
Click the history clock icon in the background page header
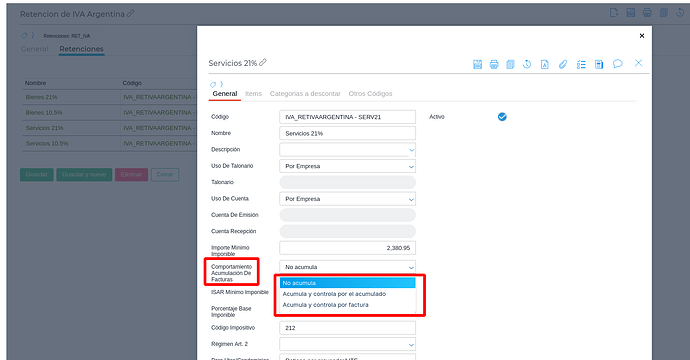pyautogui.click(x=680, y=13)
